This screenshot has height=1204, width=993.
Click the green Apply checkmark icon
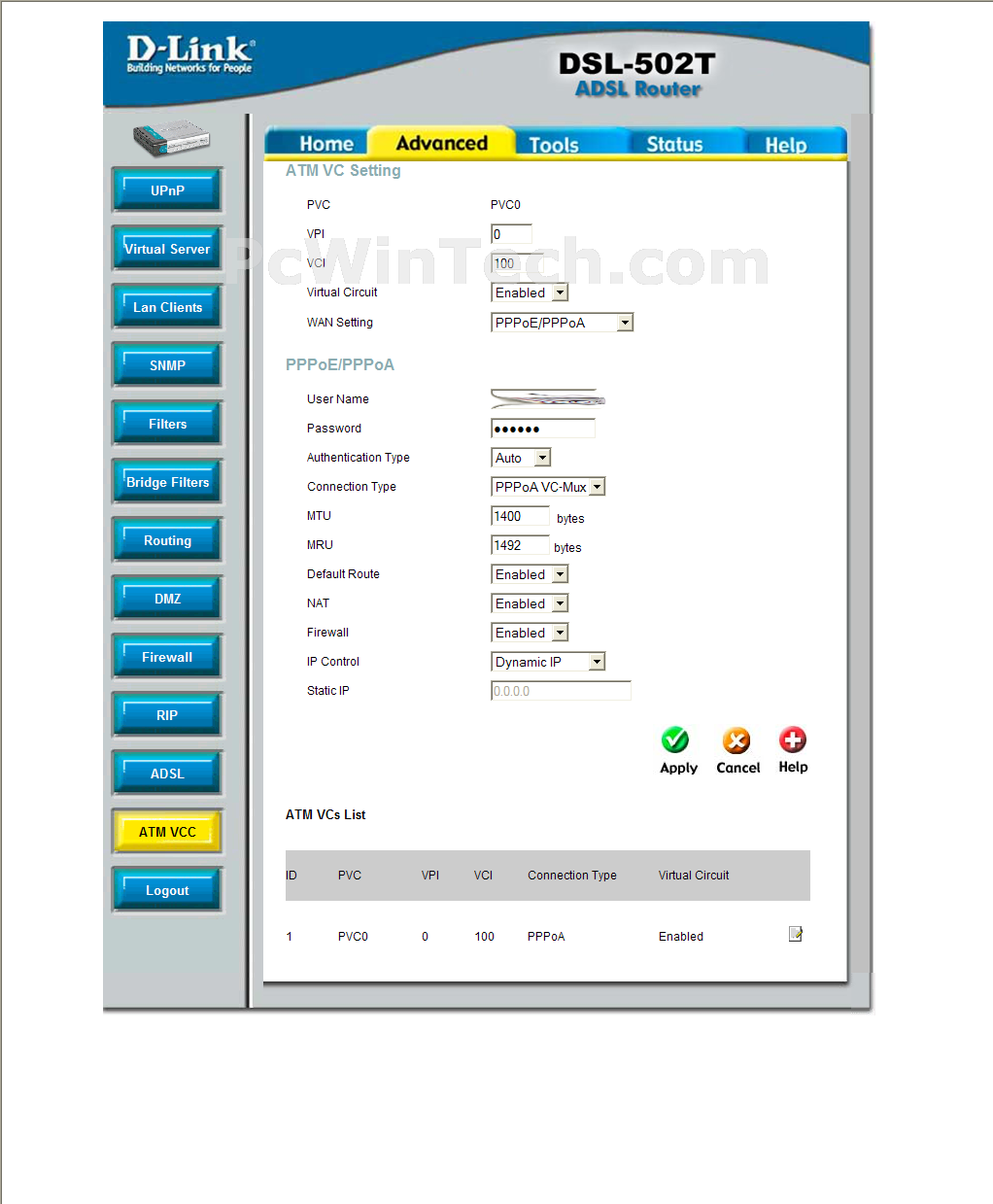[675, 740]
